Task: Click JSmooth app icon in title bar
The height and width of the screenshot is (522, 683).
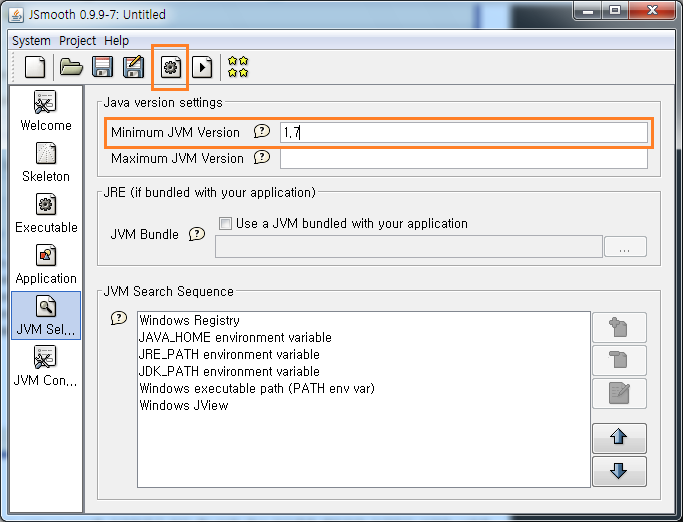Action: click(x=16, y=14)
